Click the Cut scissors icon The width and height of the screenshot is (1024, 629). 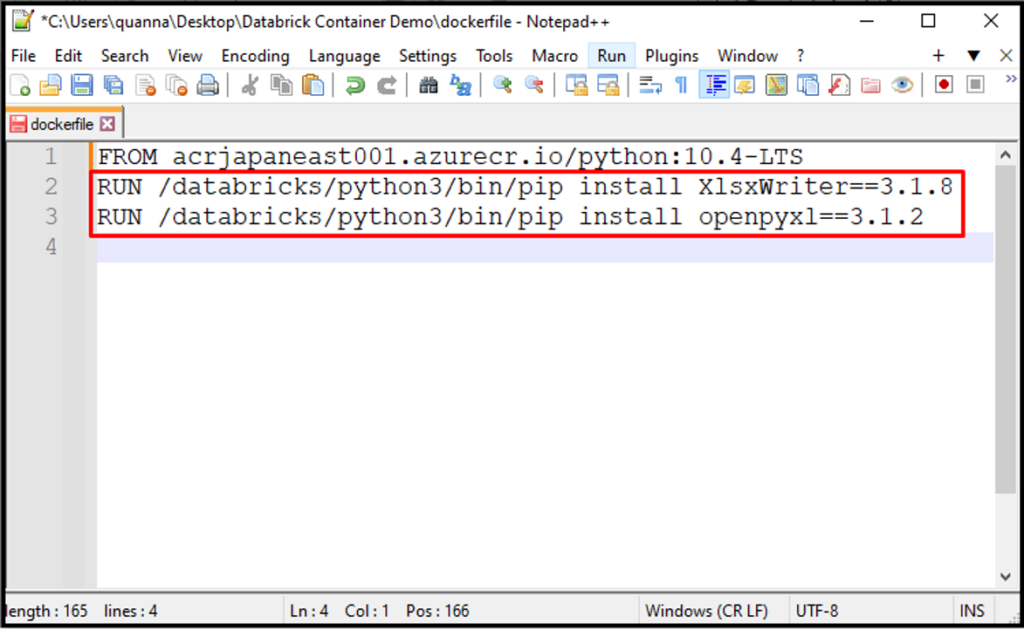(x=250, y=86)
